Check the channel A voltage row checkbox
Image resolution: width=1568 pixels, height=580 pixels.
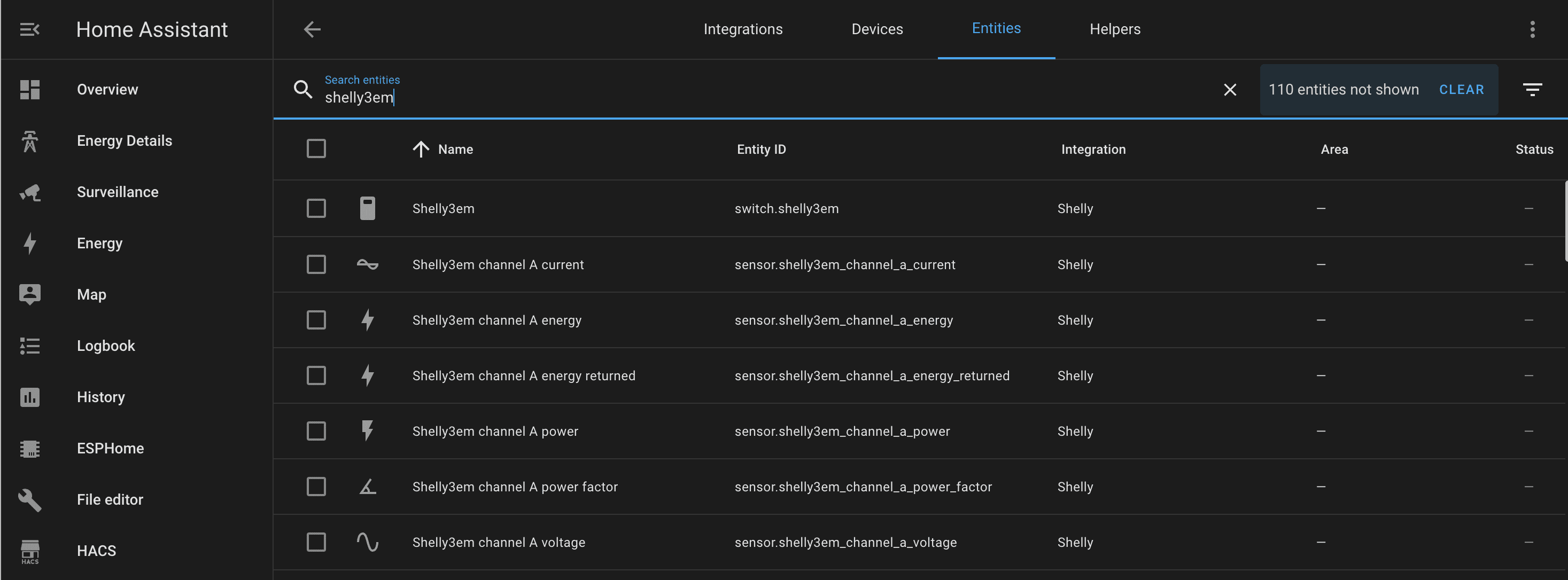tap(316, 542)
